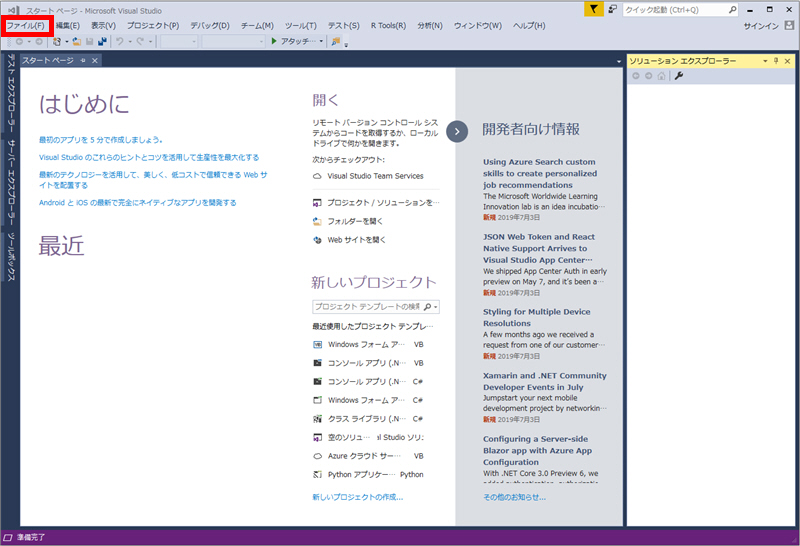Click the find in files toolbar icon

click(335, 41)
